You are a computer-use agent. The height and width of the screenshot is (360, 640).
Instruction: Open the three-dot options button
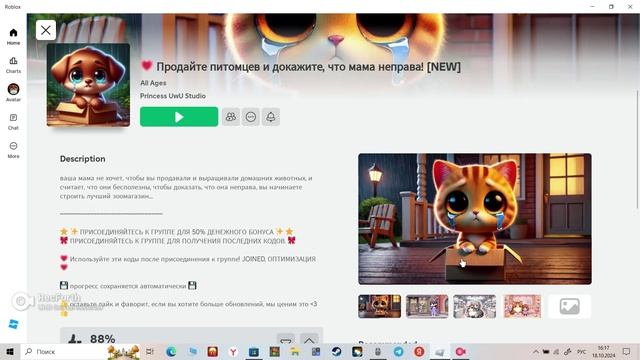coord(251,117)
